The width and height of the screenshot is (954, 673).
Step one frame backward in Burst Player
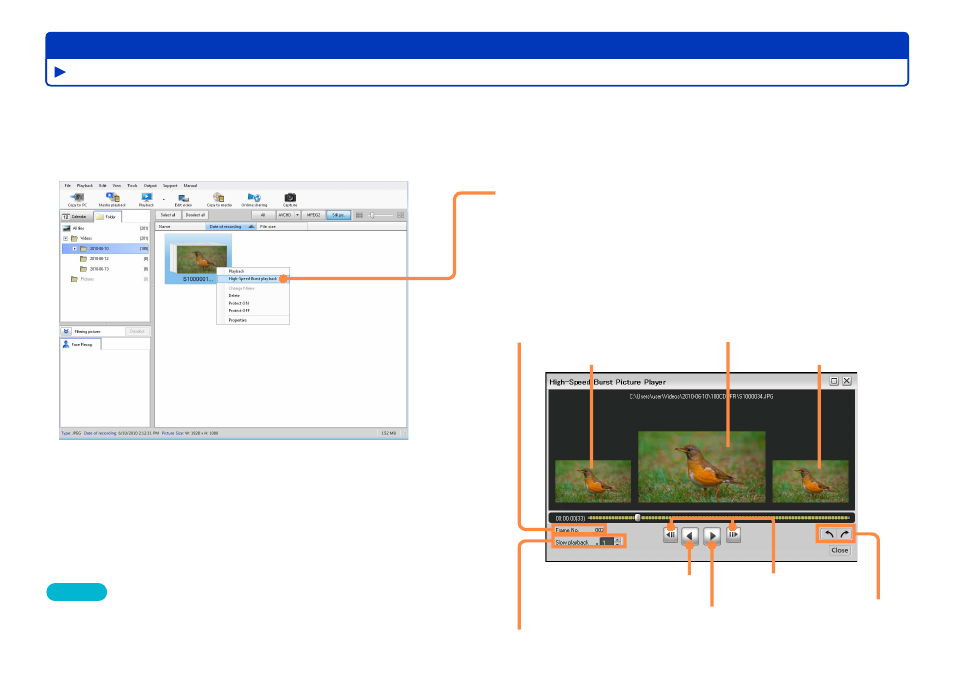point(670,535)
